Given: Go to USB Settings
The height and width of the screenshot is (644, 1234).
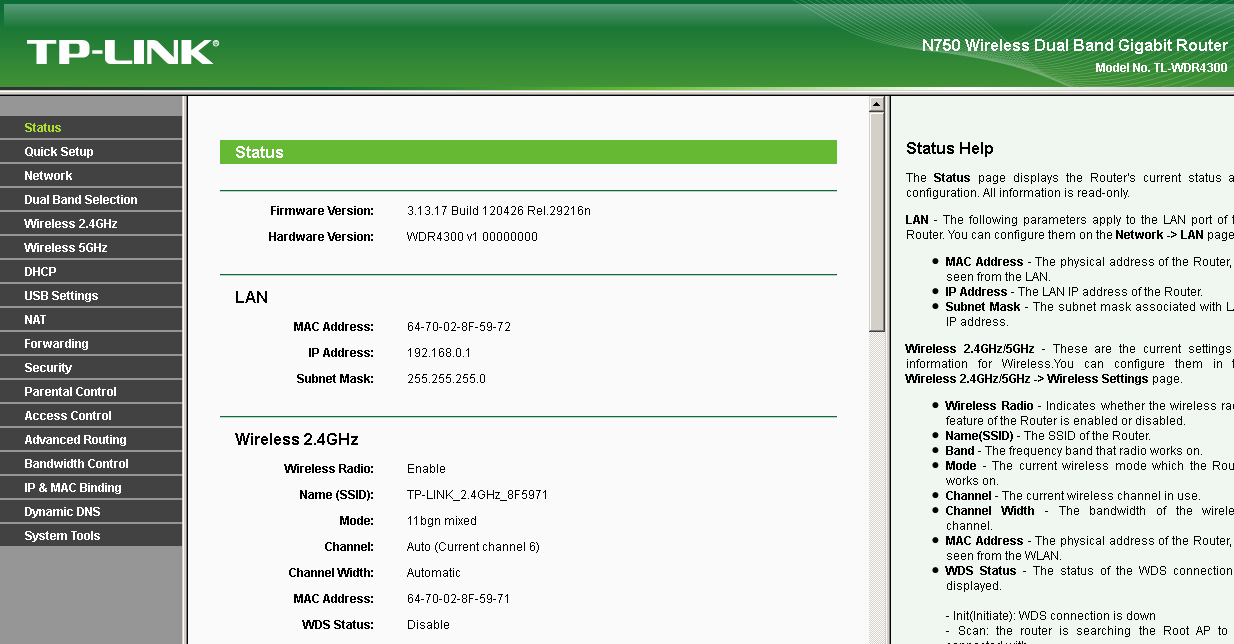Looking at the screenshot, I should pyautogui.click(x=61, y=296).
